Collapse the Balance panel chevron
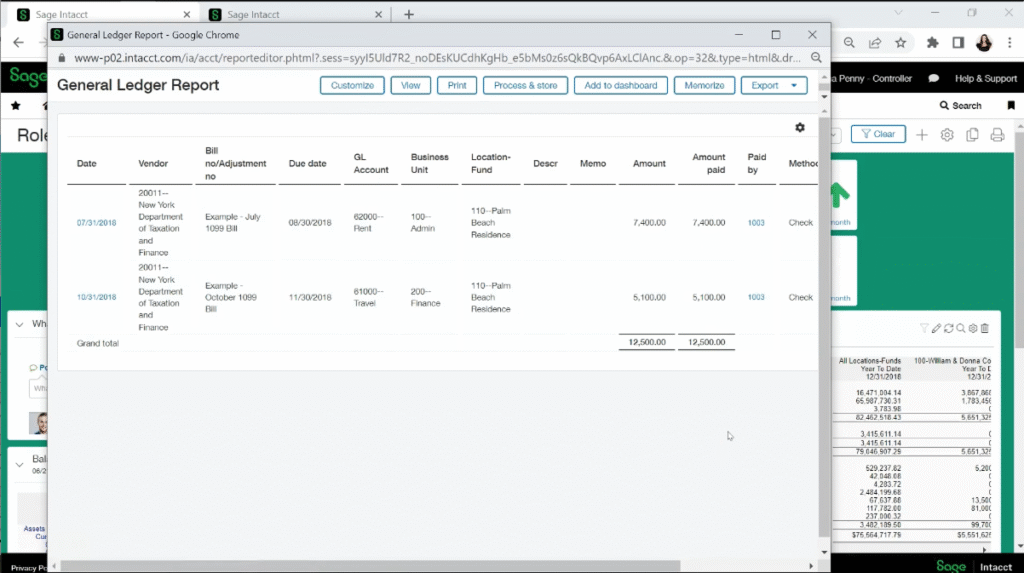The width and height of the screenshot is (1024, 573). (x=20, y=465)
